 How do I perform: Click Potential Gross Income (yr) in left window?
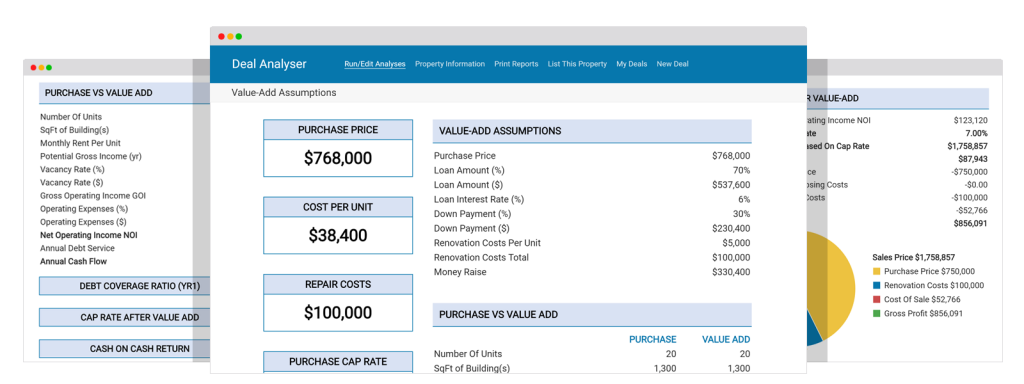pos(91,156)
